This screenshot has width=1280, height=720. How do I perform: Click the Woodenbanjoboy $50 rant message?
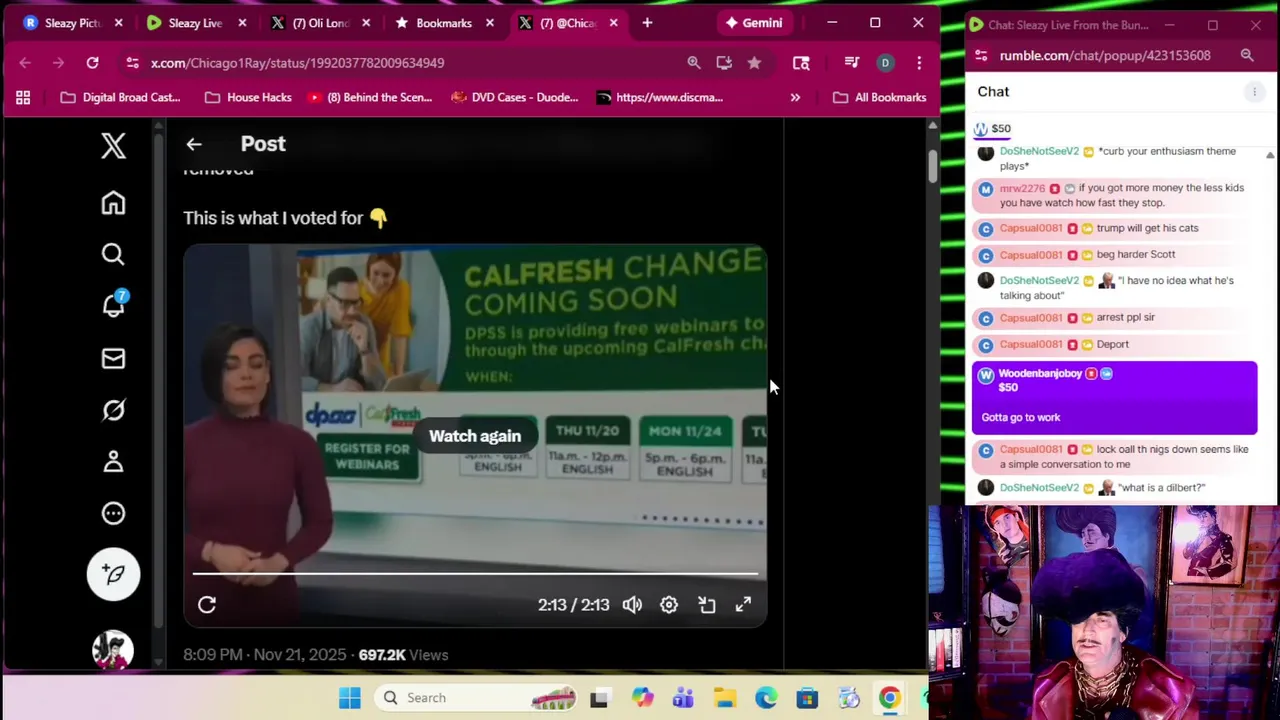1114,398
